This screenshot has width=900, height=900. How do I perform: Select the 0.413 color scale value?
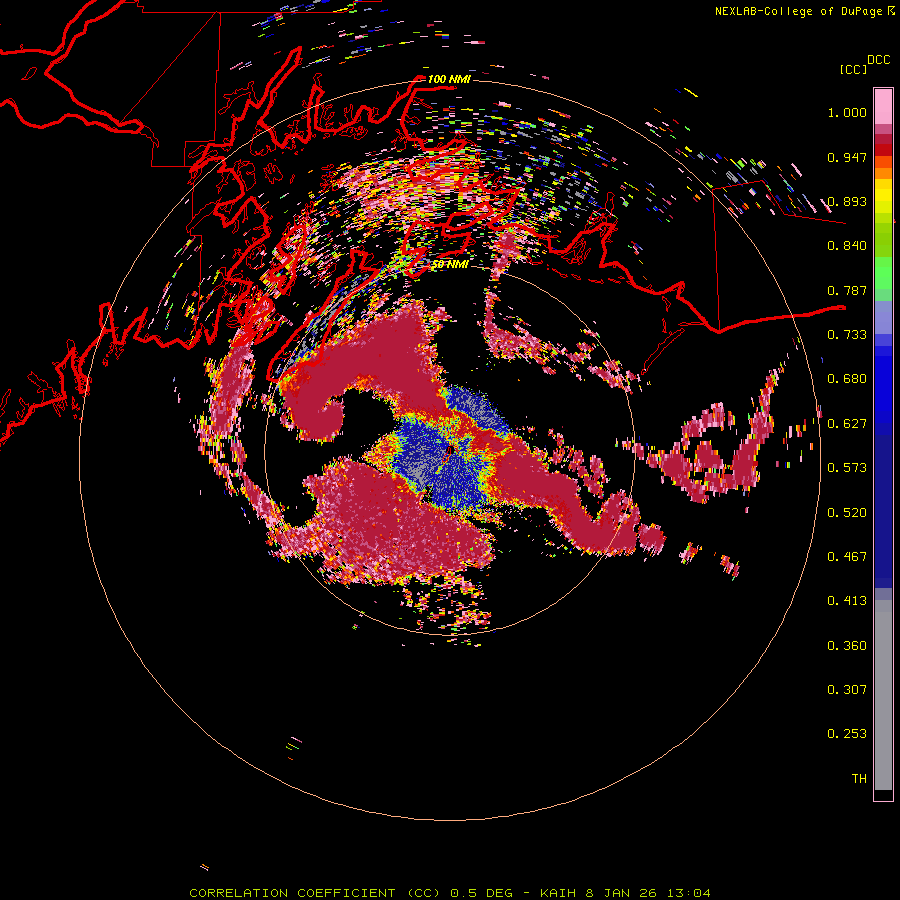pyautogui.click(x=847, y=601)
